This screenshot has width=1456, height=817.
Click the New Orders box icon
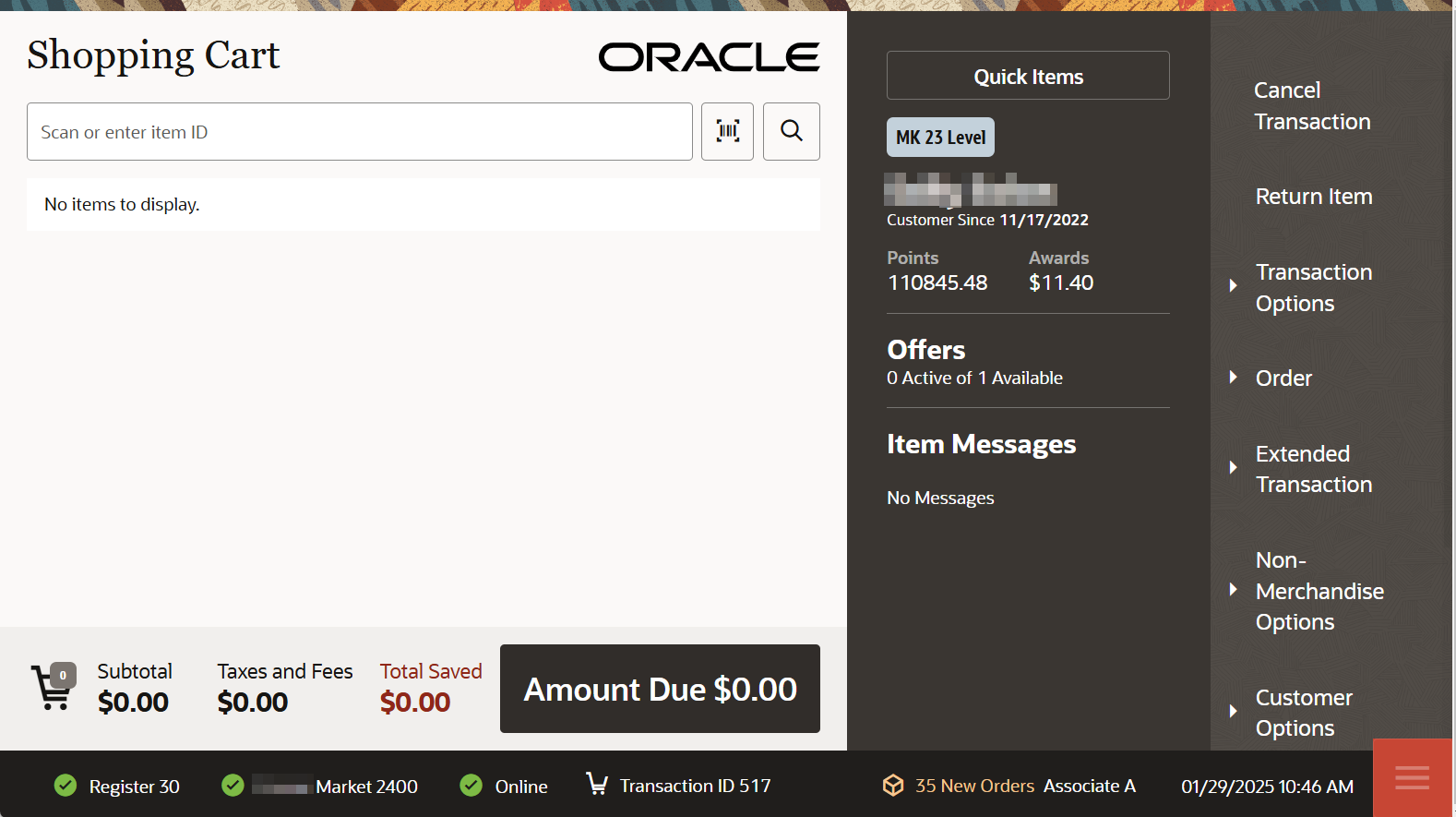tap(892, 786)
